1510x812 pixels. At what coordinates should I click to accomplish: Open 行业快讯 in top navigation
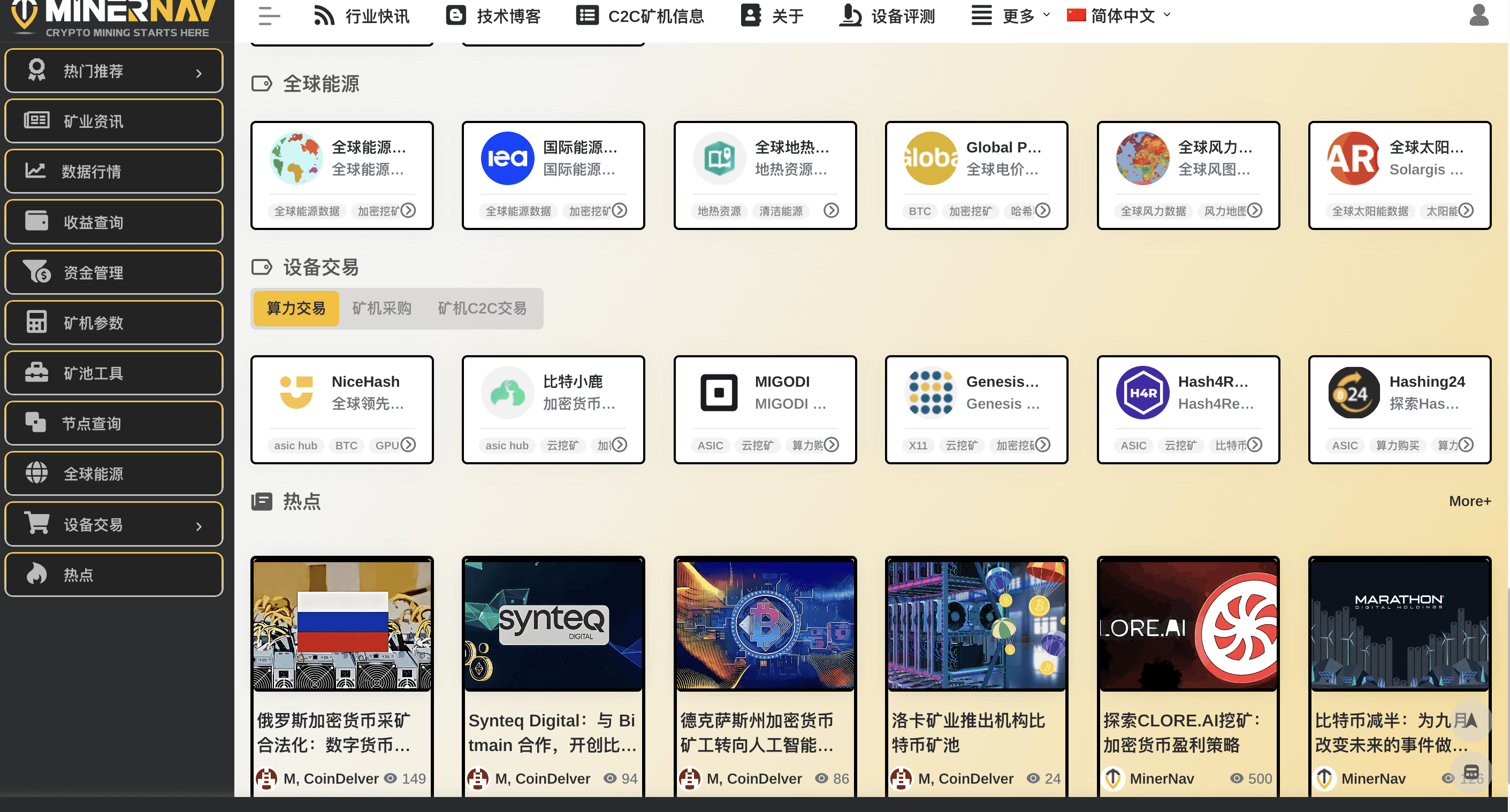click(362, 16)
